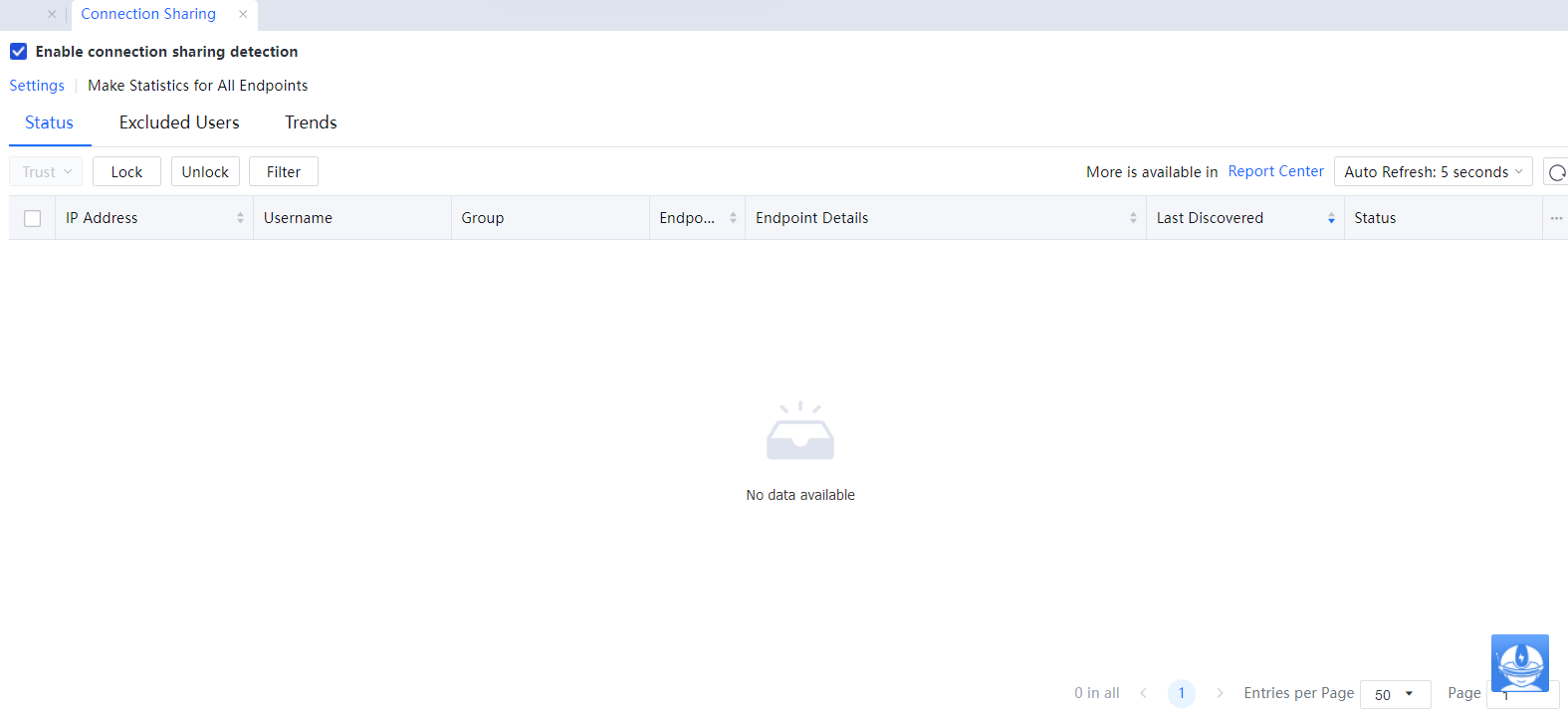This screenshot has height=716, width=1568.
Task: Open the Report Center link
Action: tap(1275, 171)
